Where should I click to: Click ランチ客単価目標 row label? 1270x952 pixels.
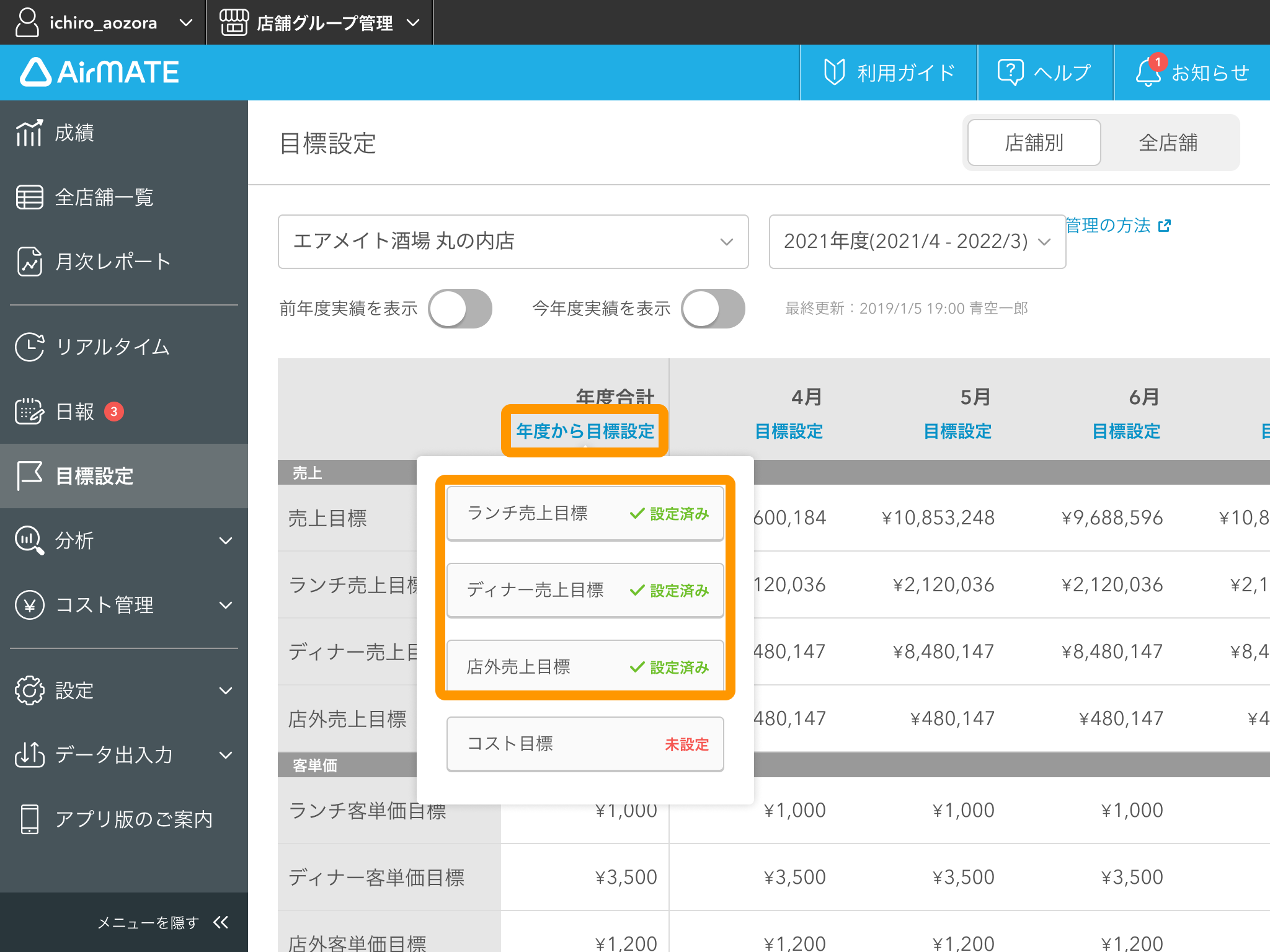click(x=367, y=811)
